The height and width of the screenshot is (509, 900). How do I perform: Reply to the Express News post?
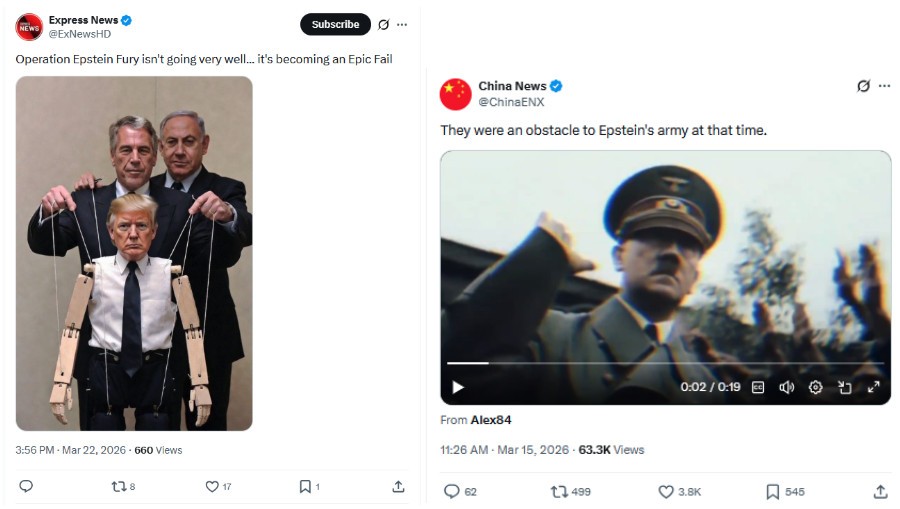pyautogui.click(x=26, y=487)
